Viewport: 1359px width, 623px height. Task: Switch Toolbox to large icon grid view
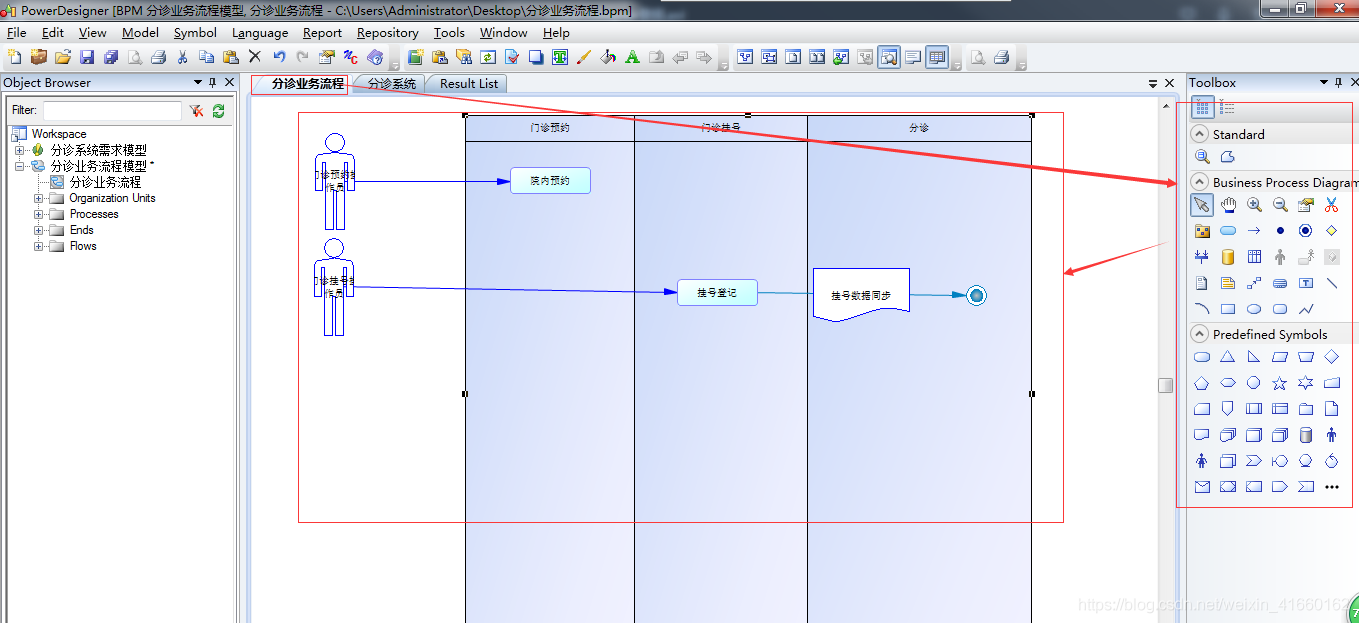pyautogui.click(x=1203, y=107)
